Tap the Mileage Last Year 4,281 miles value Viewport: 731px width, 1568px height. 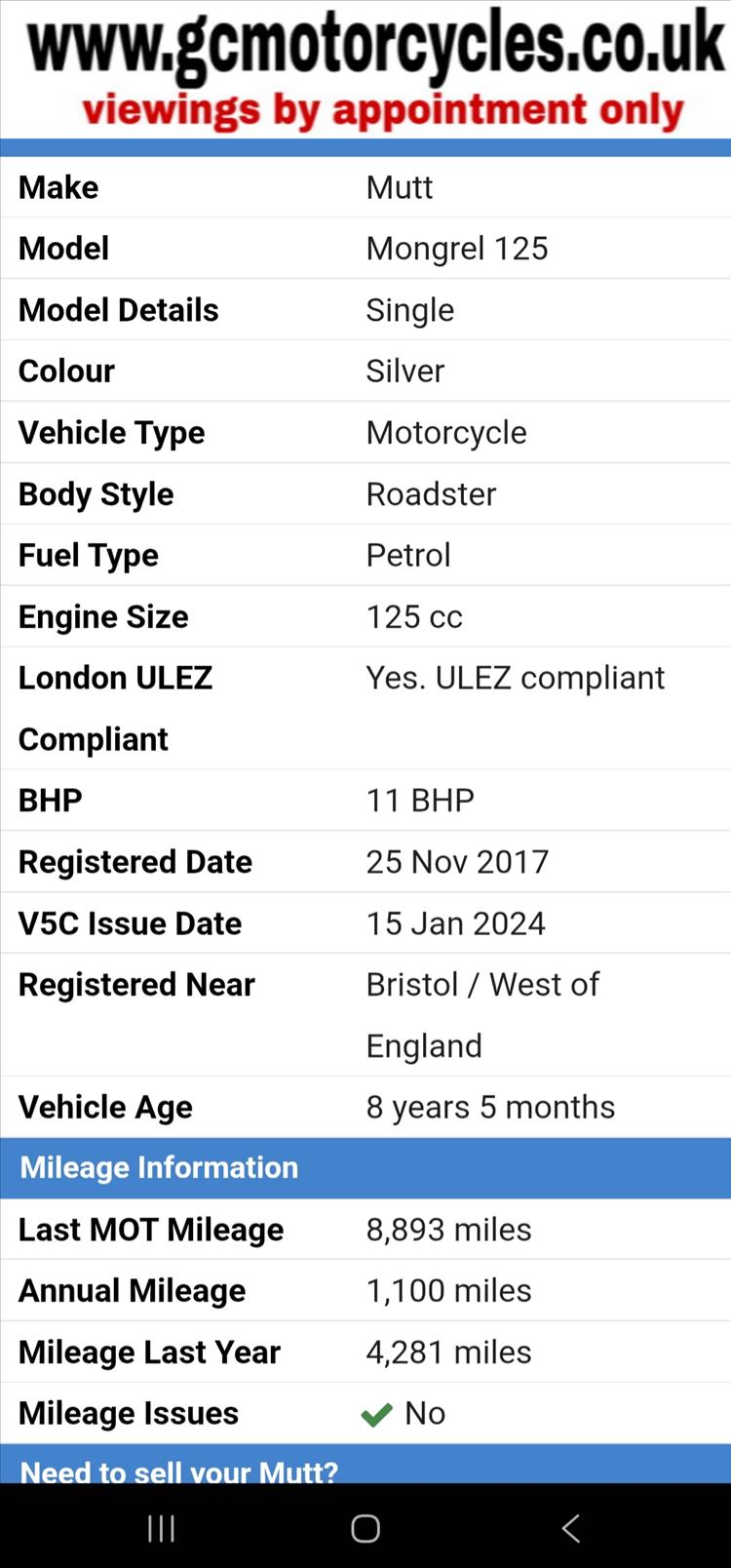449,1352
